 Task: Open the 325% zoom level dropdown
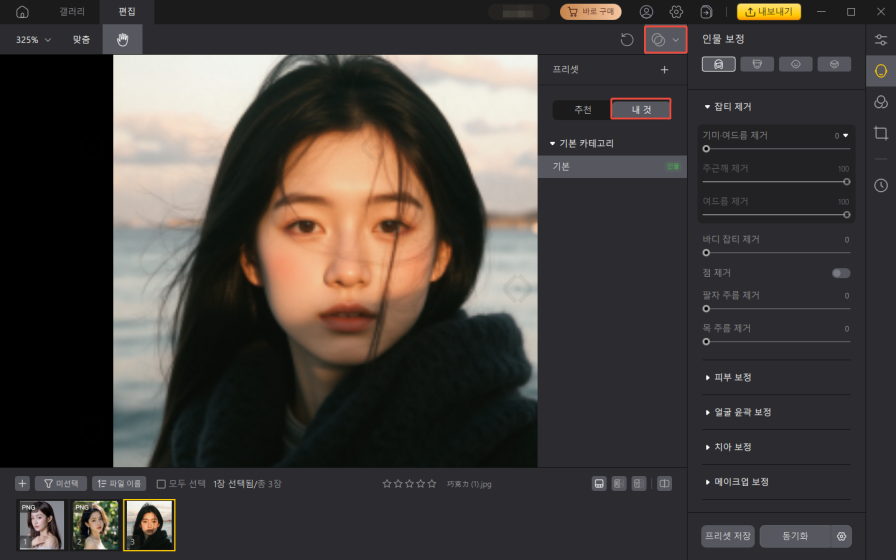point(34,40)
